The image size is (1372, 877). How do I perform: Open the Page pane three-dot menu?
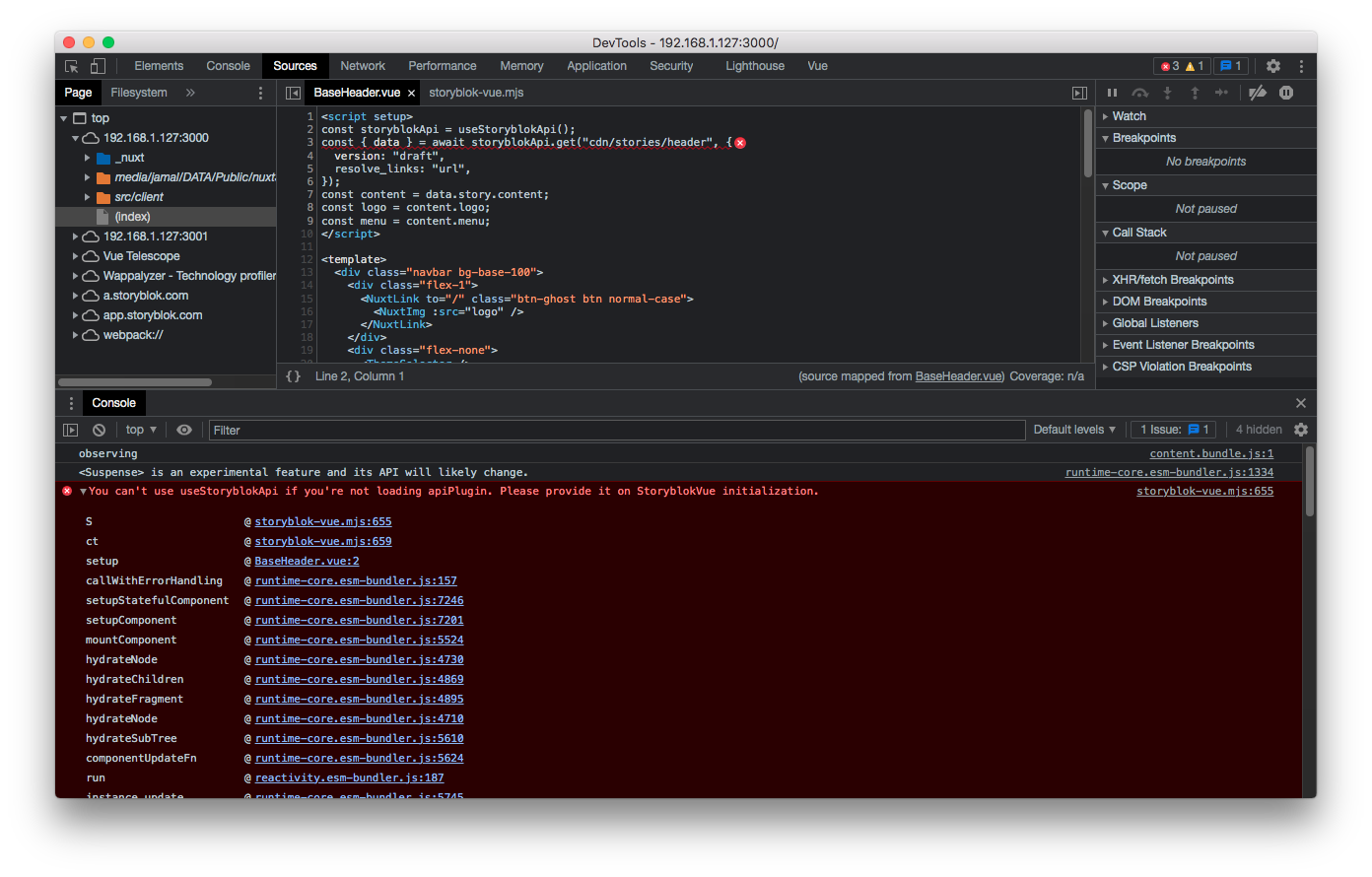click(260, 93)
